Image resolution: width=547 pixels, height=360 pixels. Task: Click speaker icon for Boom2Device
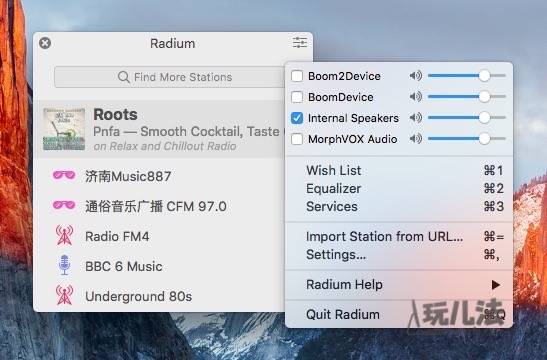coord(415,75)
